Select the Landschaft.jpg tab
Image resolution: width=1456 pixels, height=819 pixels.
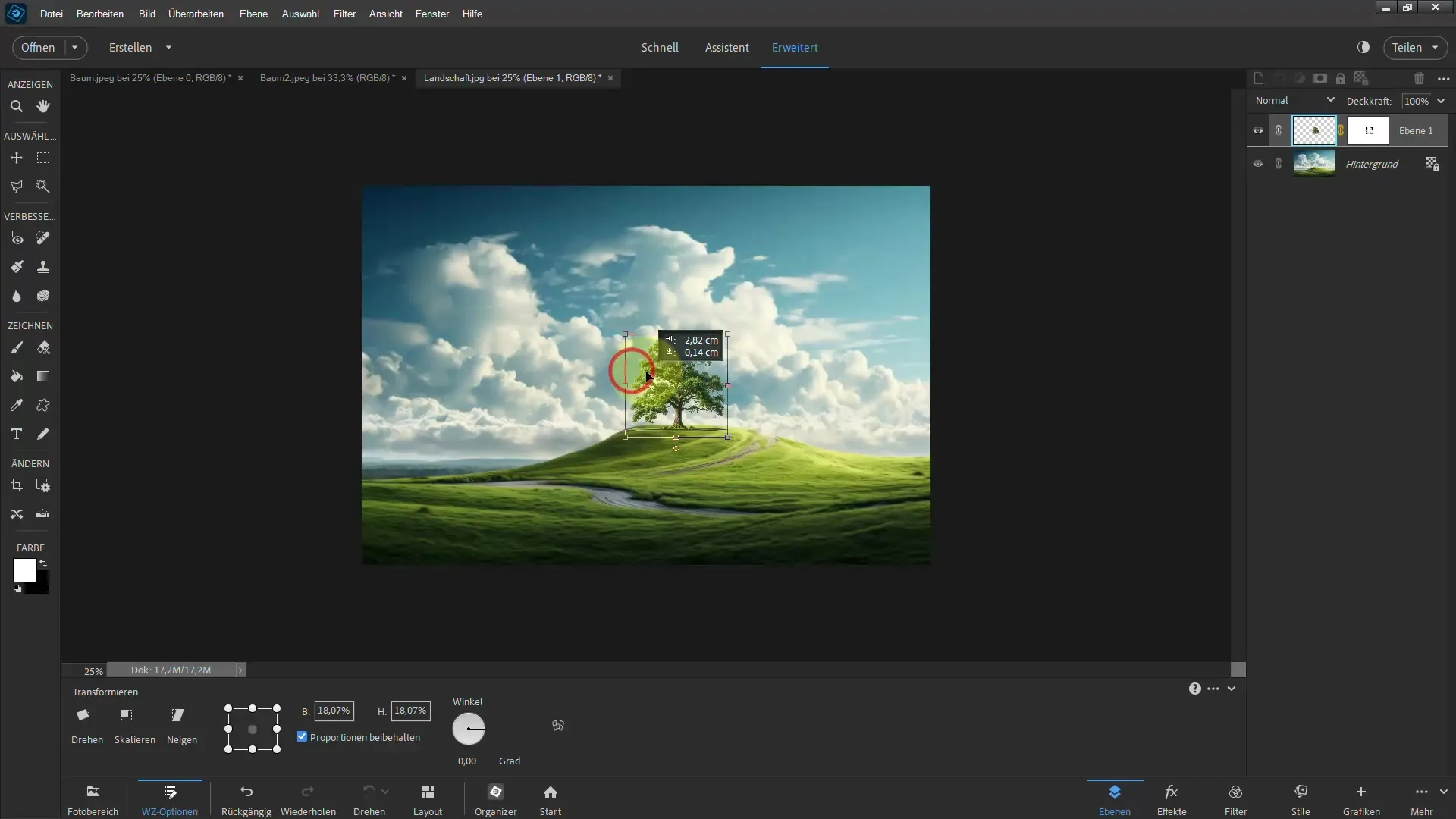pyautogui.click(x=512, y=77)
